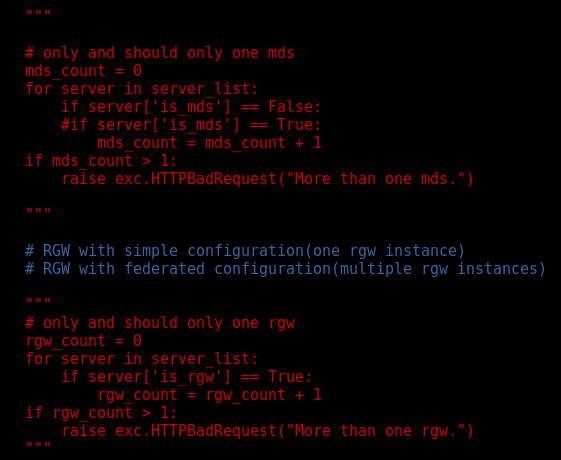Click the triple-quote after the mds block

tap(38, 211)
